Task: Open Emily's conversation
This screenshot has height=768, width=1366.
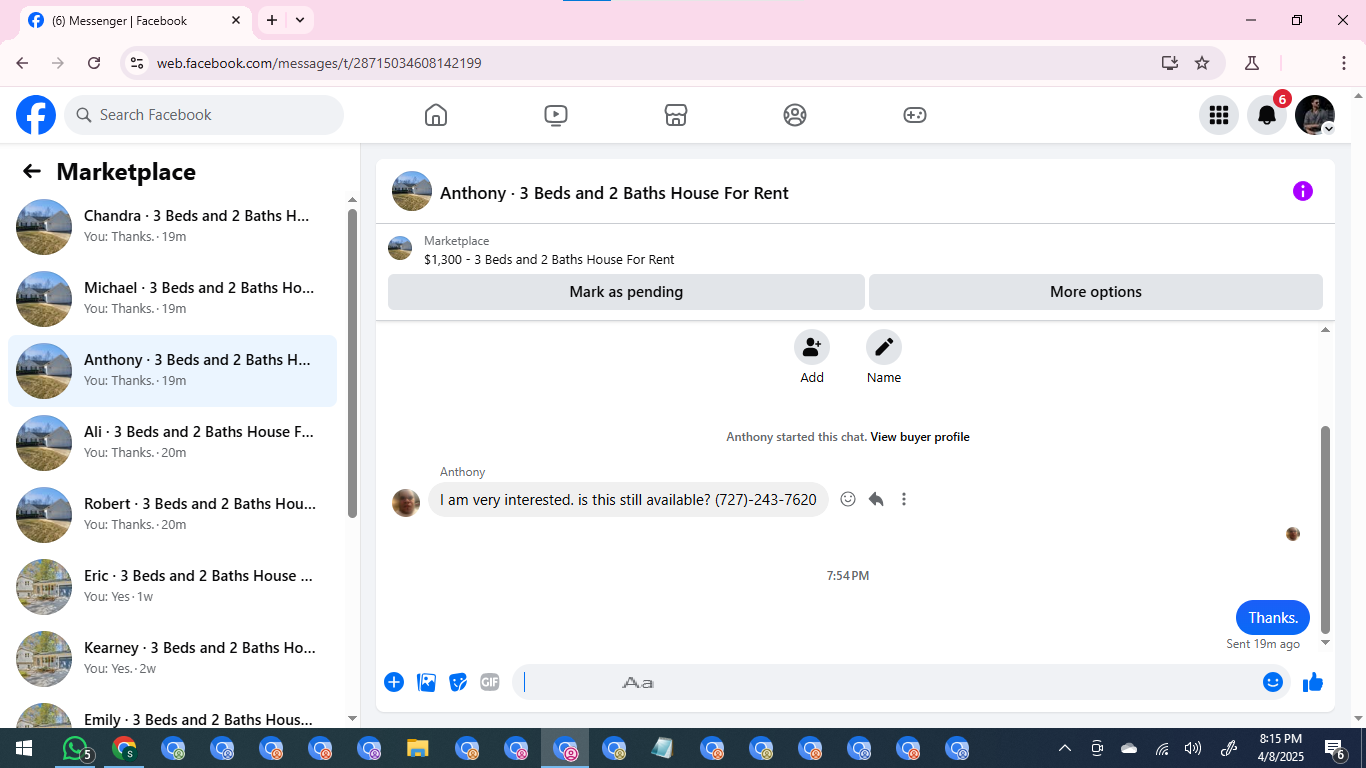Action: pos(172,713)
